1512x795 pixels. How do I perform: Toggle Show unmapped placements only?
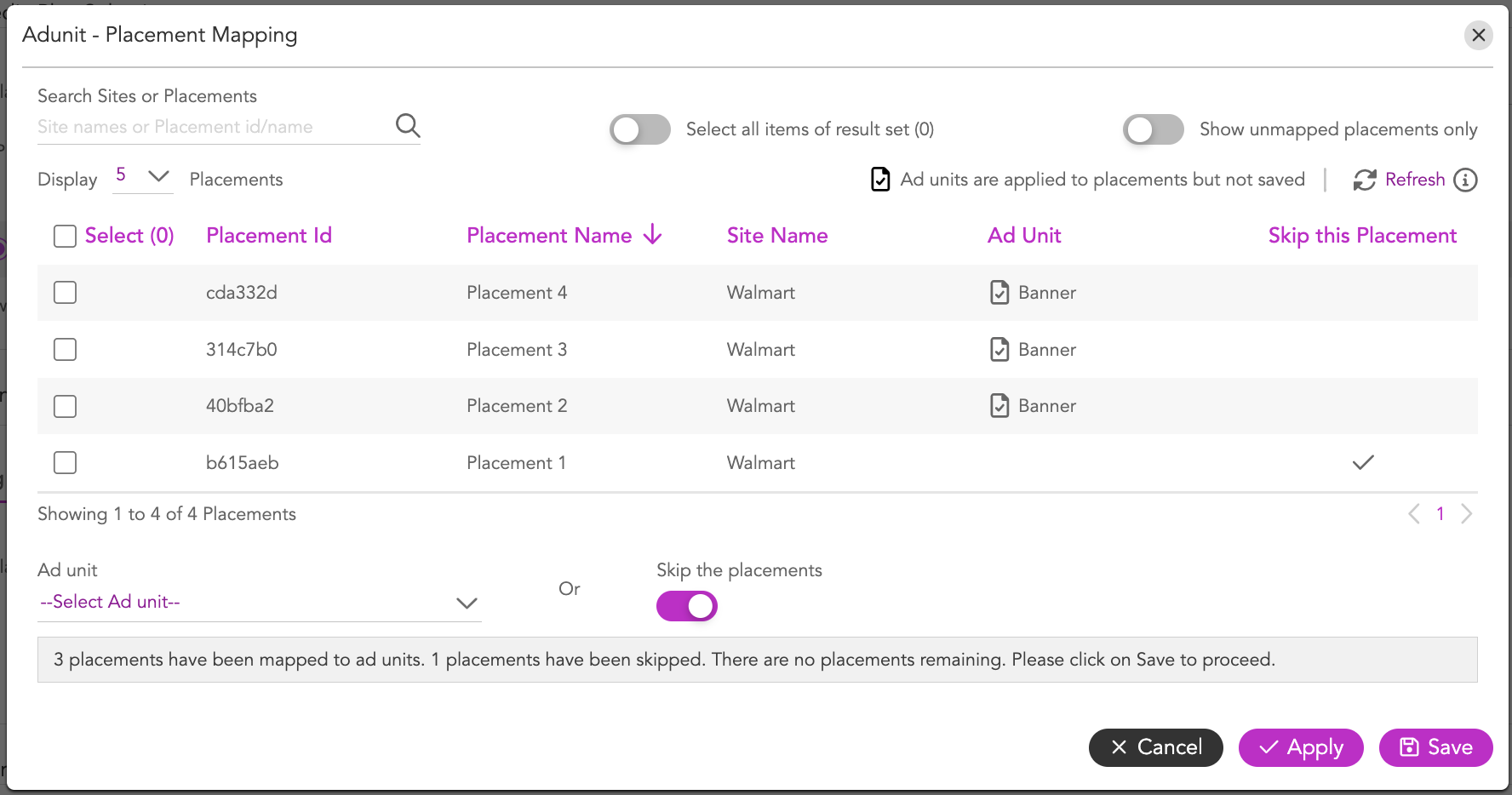[1154, 129]
